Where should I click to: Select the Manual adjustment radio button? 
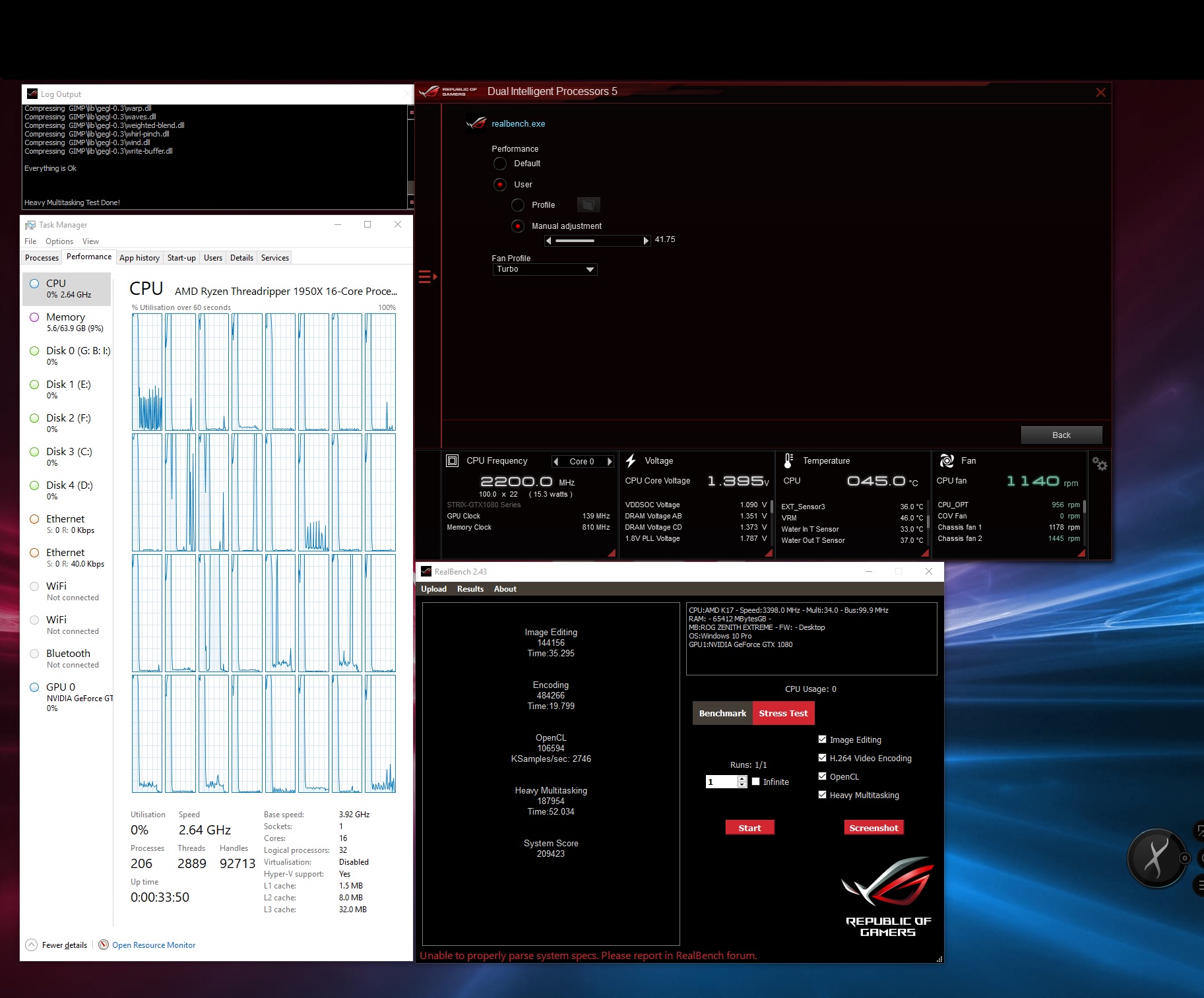coord(518,226)
